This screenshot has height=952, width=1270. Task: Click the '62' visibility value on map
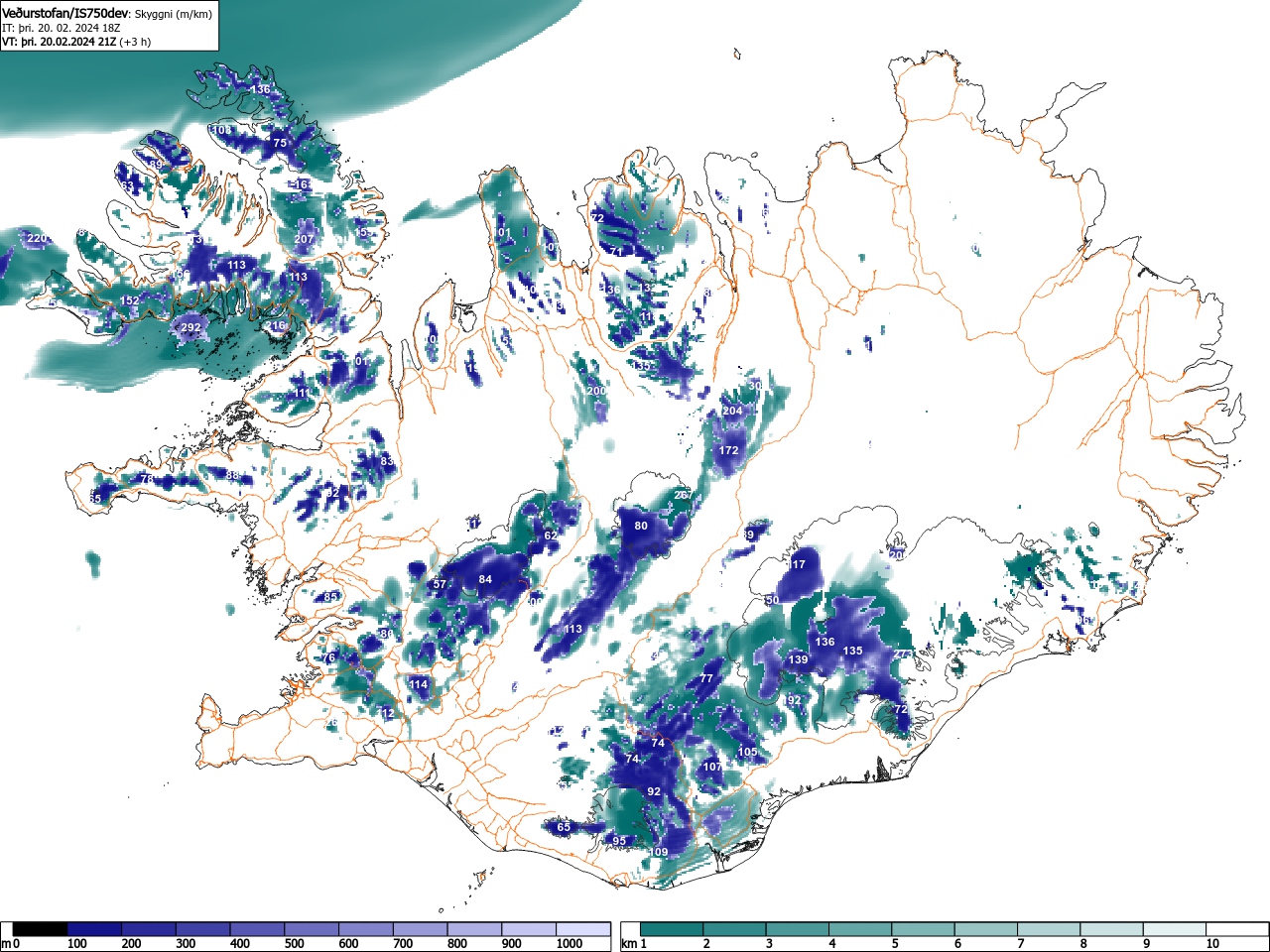(x=551, y=535)
